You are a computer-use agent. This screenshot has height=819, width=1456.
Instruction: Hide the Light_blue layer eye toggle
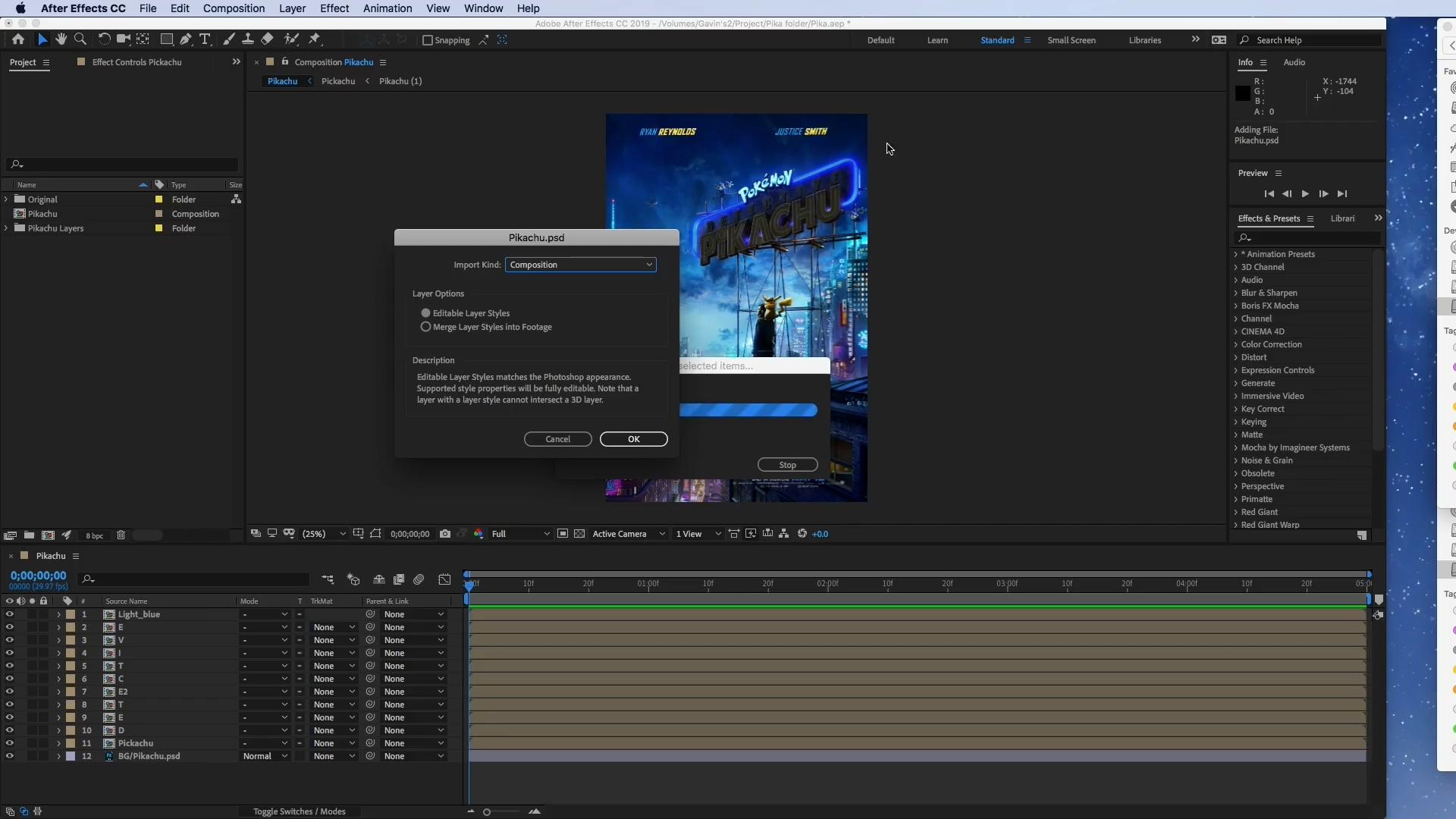coord(9,614)
